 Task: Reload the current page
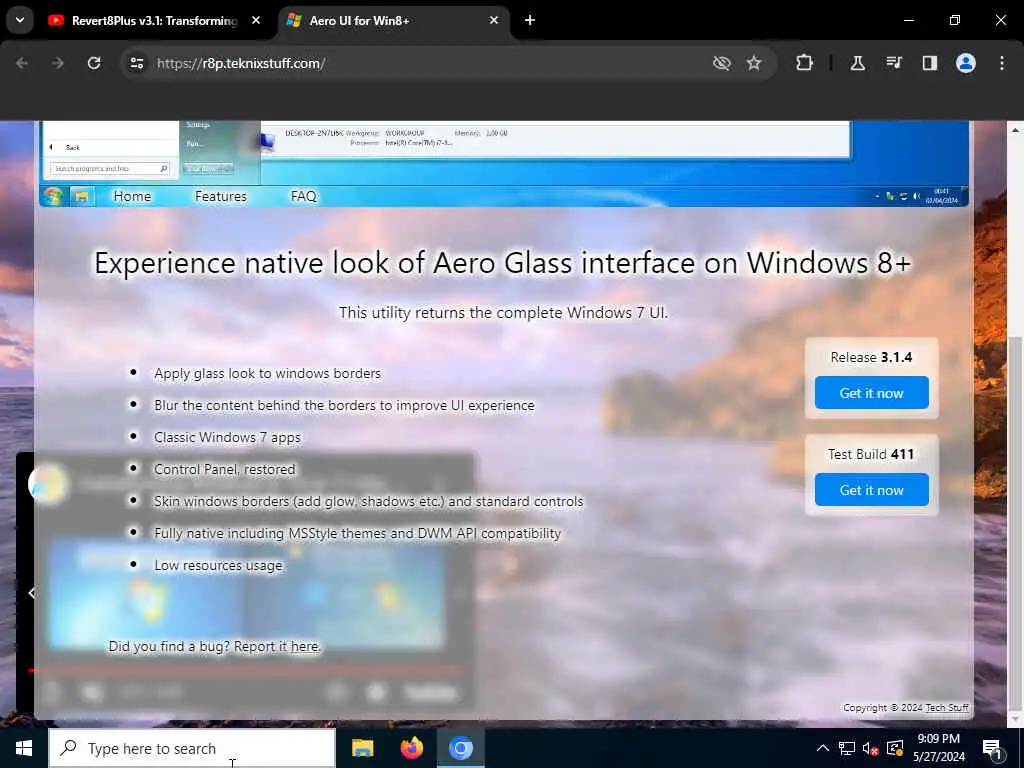94,63
